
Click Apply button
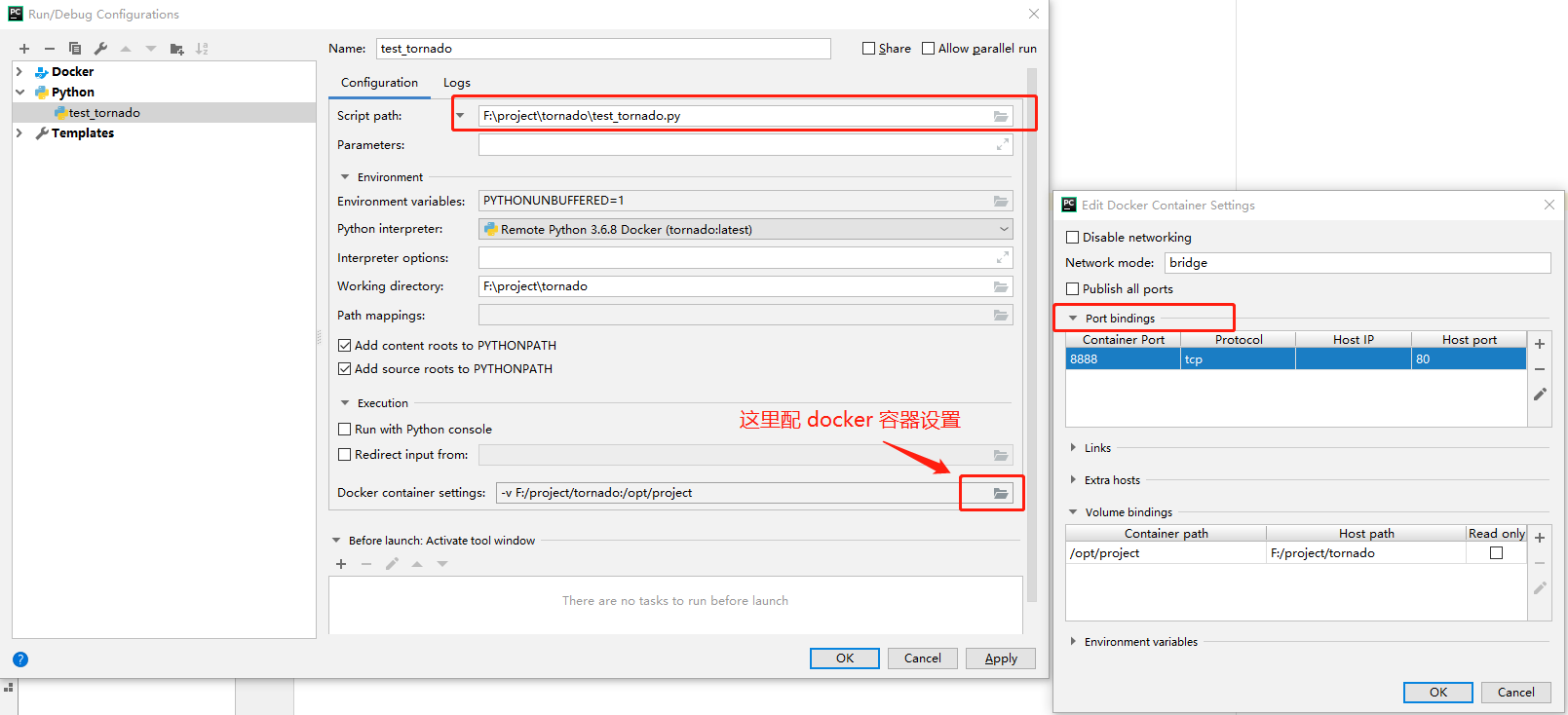pos(1001,659)
